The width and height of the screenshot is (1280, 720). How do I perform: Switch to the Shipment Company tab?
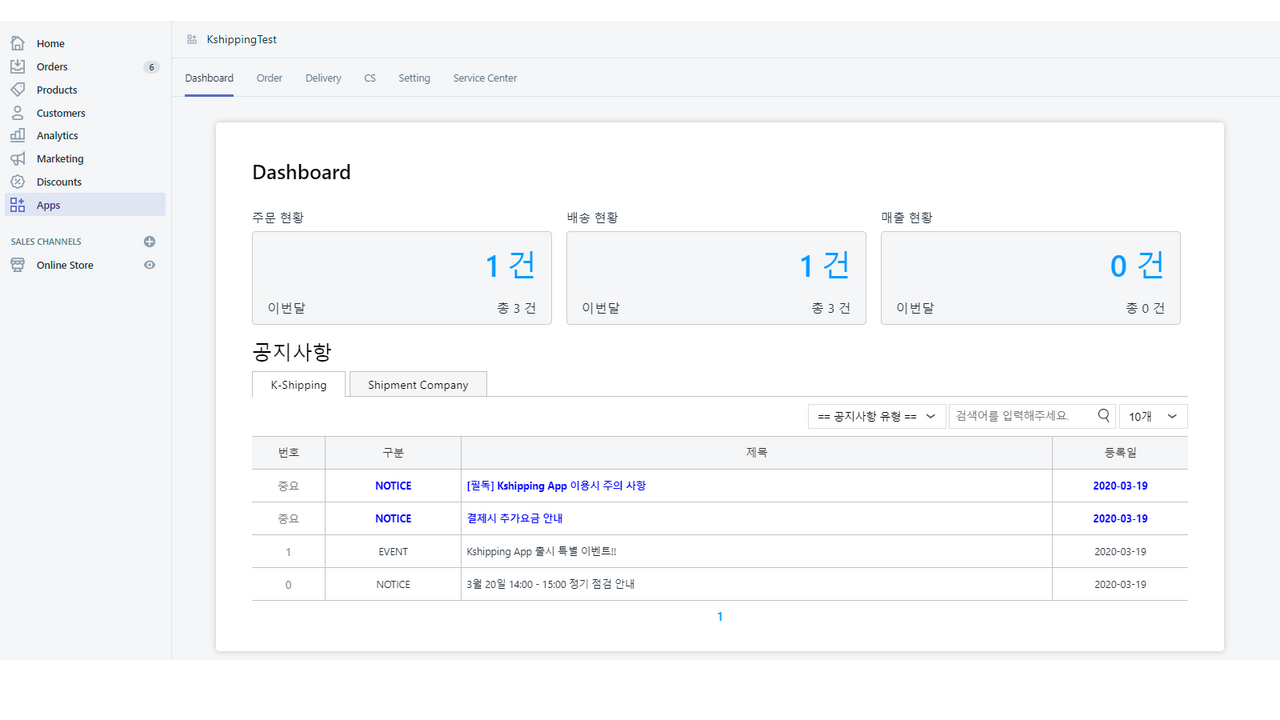coord(417,384)
